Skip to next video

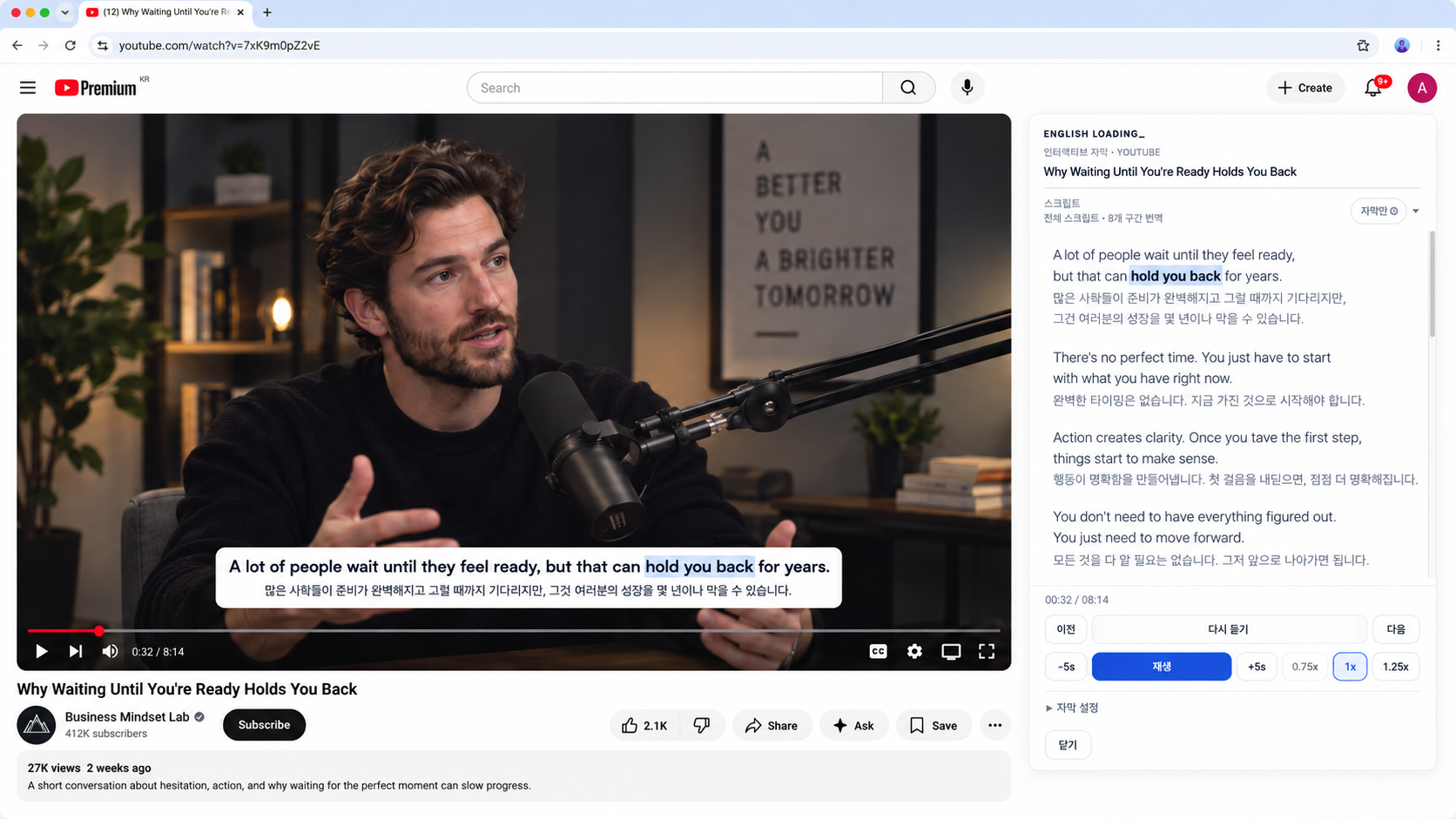[76, 651]
